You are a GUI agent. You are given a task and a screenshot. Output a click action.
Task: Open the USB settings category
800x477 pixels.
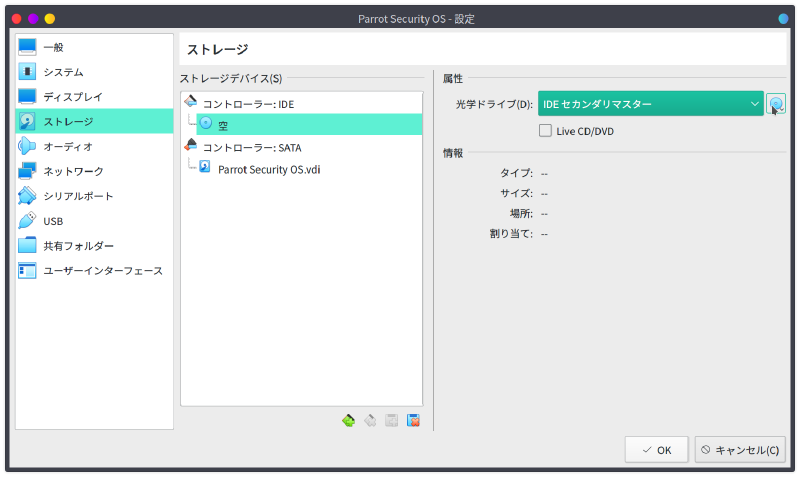point(53,221)
